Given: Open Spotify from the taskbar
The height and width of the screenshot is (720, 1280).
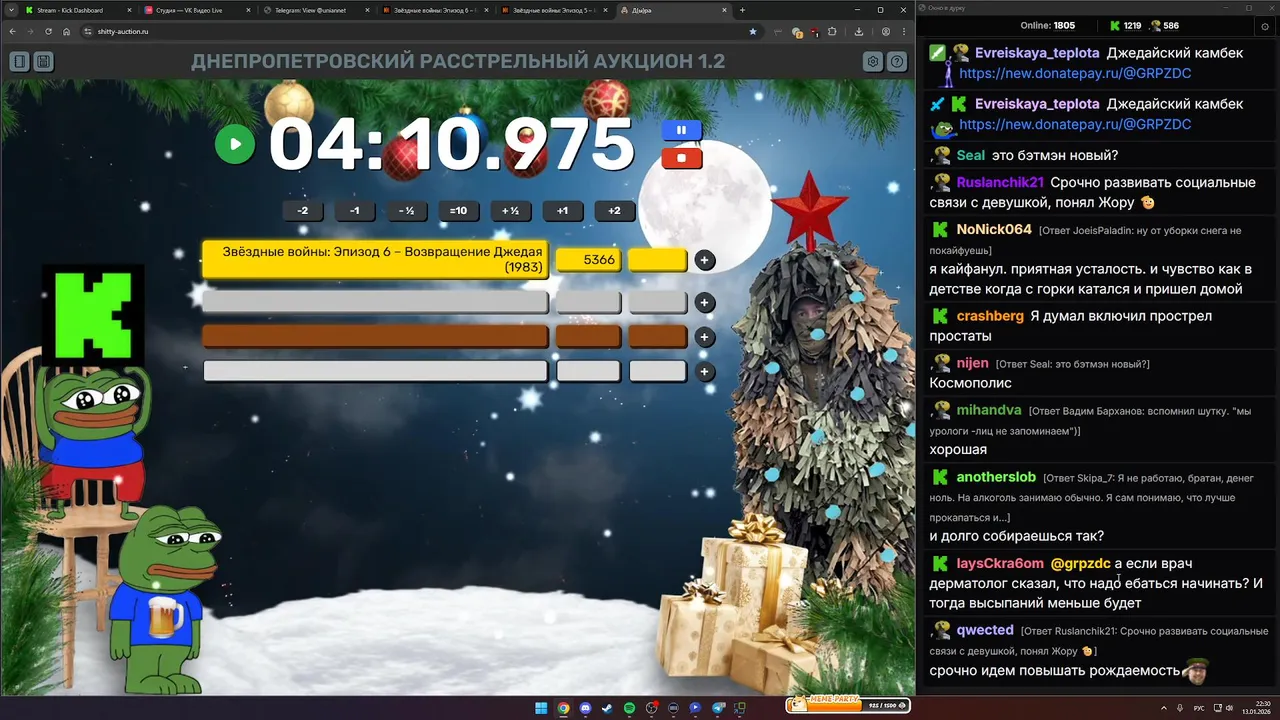Looking at the screenshot, I should pyautogui.click(x=629, y=708).
